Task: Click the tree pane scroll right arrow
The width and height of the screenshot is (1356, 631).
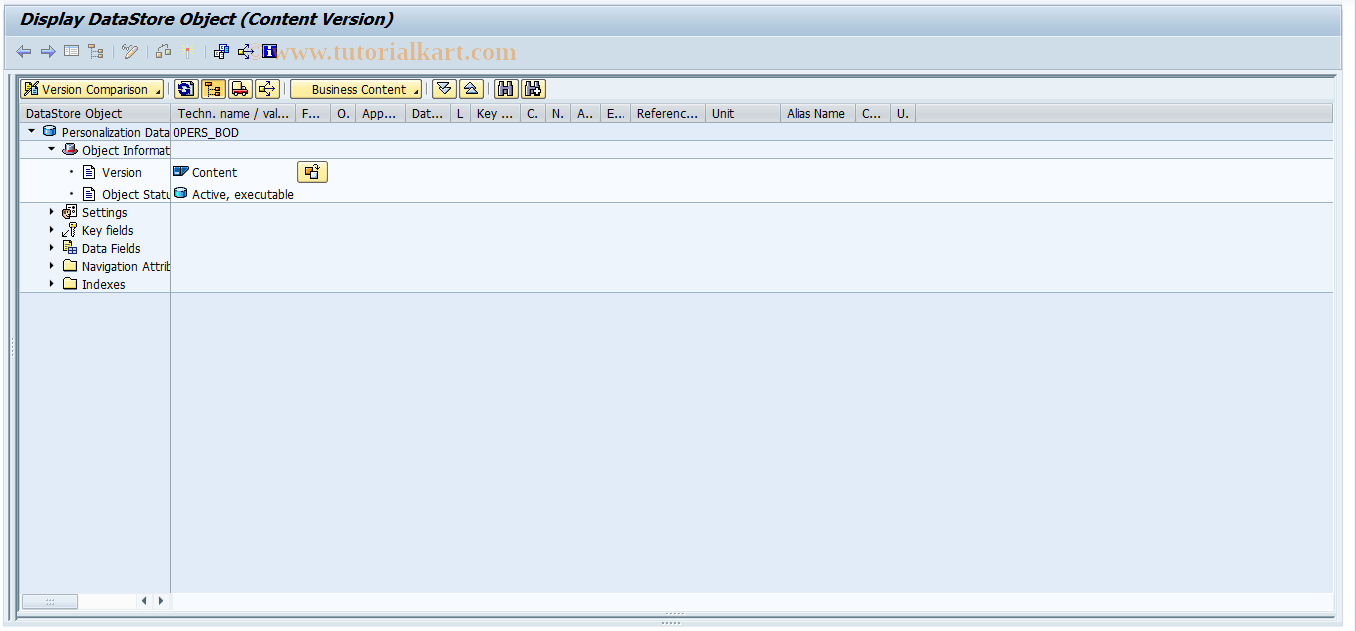Action: pos(160,601)
